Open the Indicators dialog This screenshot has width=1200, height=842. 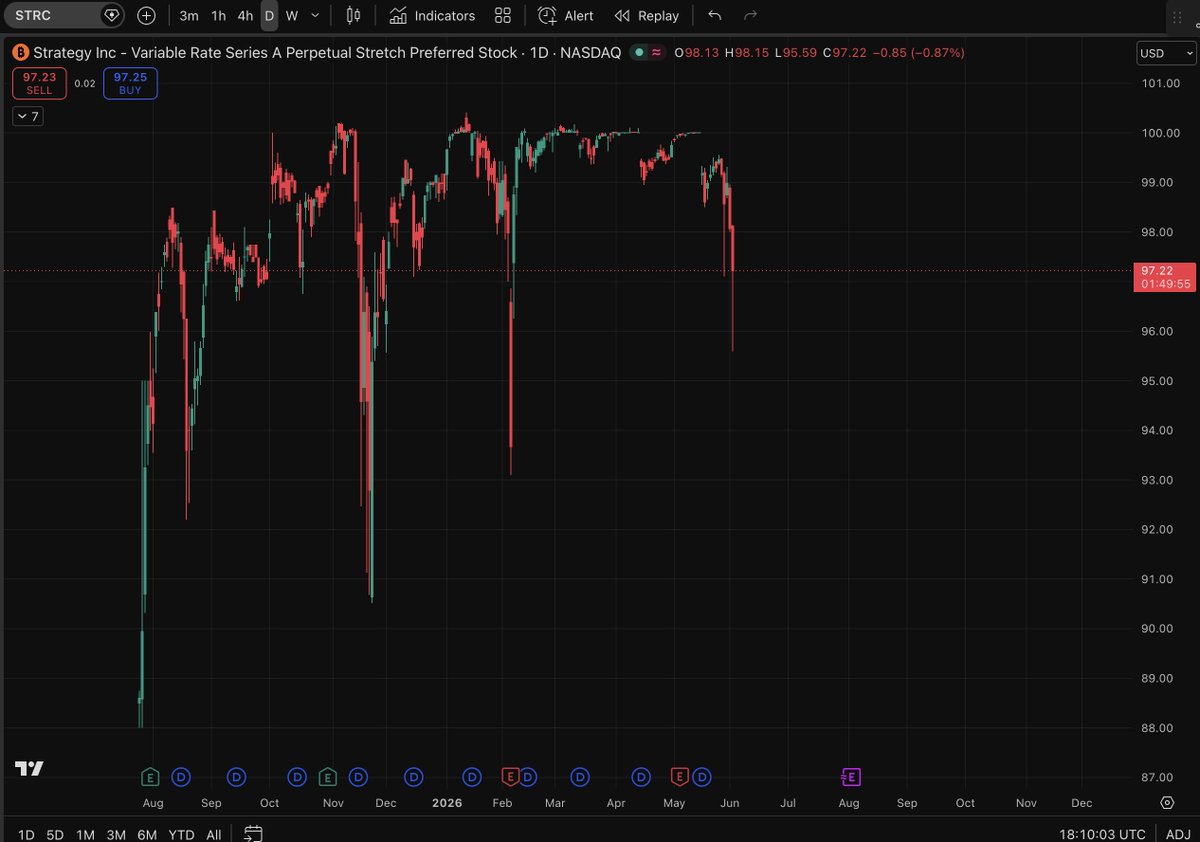pos(432,16)
